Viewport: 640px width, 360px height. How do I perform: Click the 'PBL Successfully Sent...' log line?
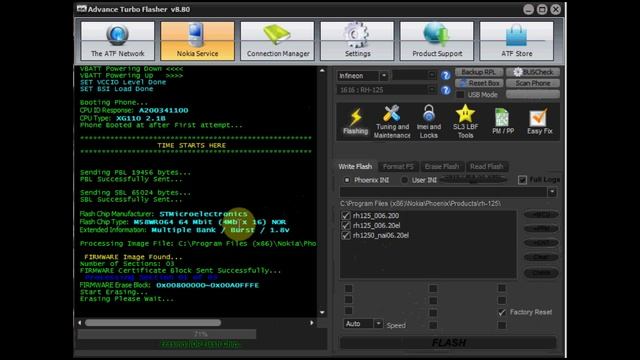(x=131, y=179)
